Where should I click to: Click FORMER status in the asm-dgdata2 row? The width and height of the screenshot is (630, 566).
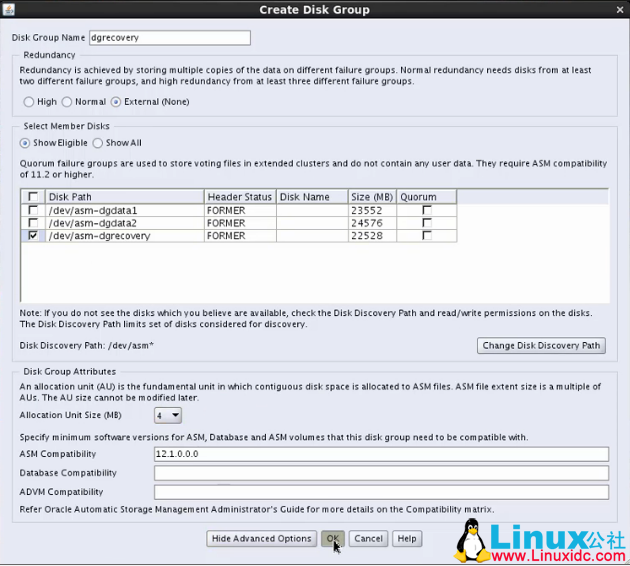240,223
